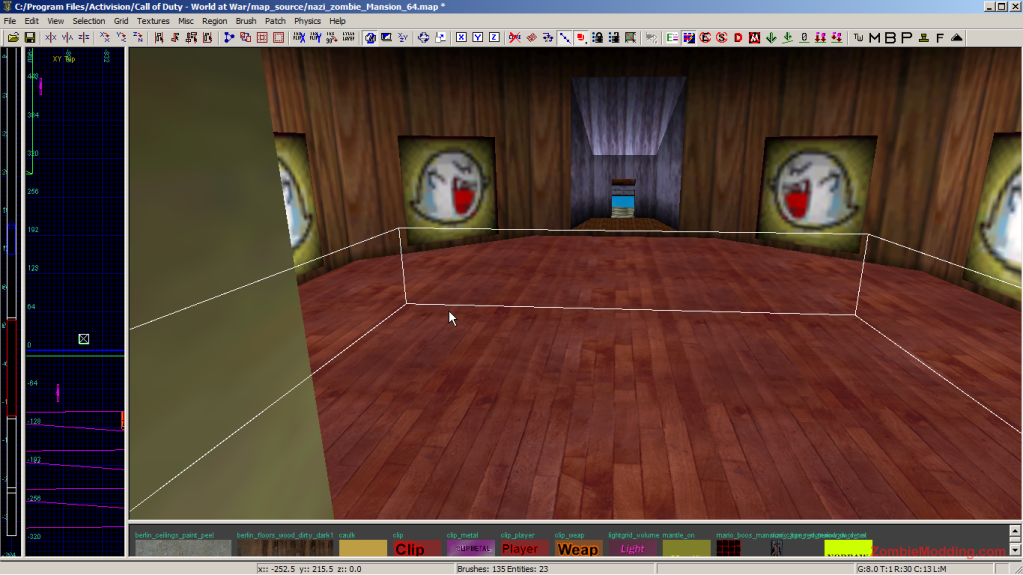Screen dimensions: 1023x575
Task: Click the texture flip Y icon
Action: (x=316, y=38)
